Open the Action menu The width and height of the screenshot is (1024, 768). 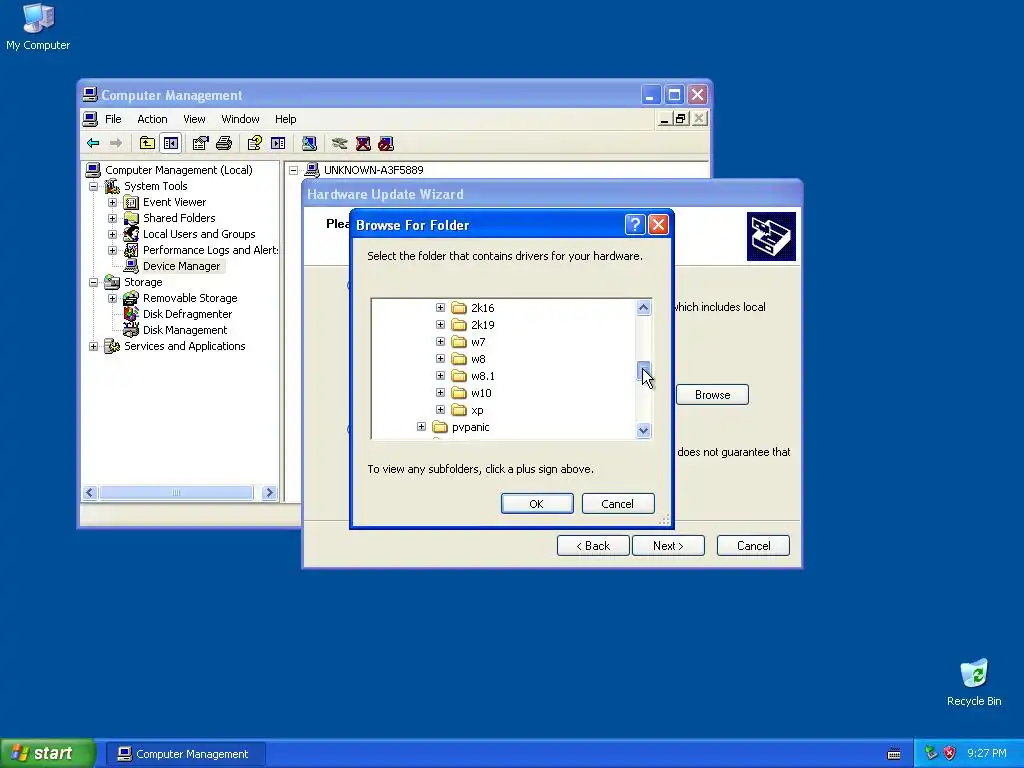pos(152,119)
